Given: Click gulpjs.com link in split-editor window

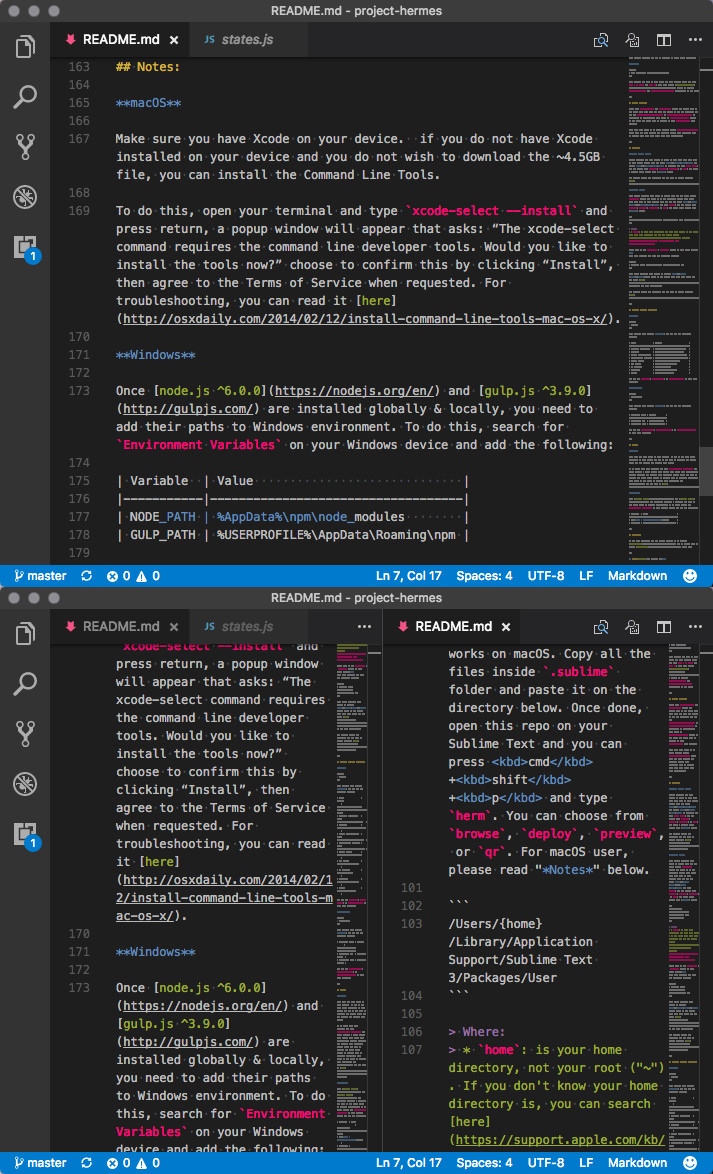Looking at the screenshot, I should point(189,1041).
